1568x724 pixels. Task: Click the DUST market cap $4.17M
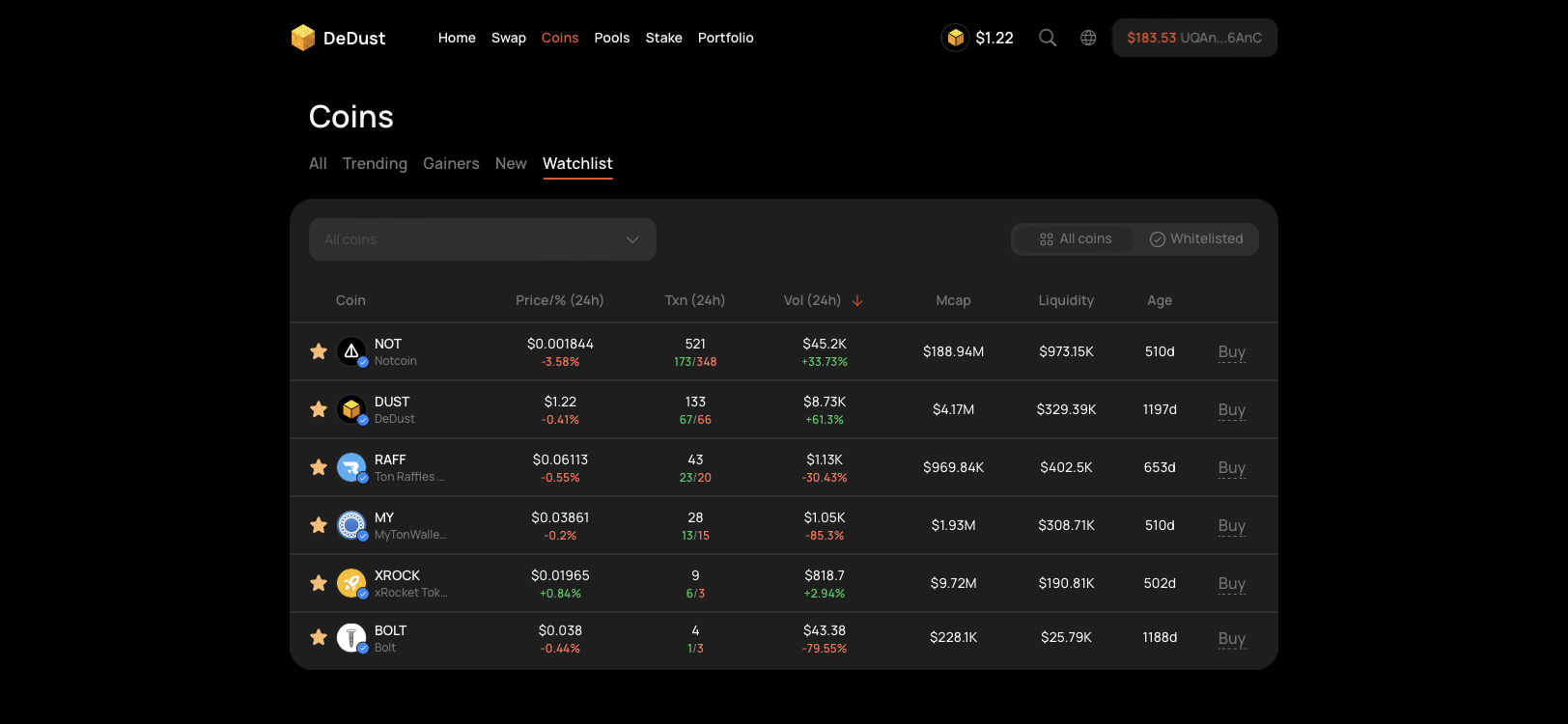tap(954, 409)
